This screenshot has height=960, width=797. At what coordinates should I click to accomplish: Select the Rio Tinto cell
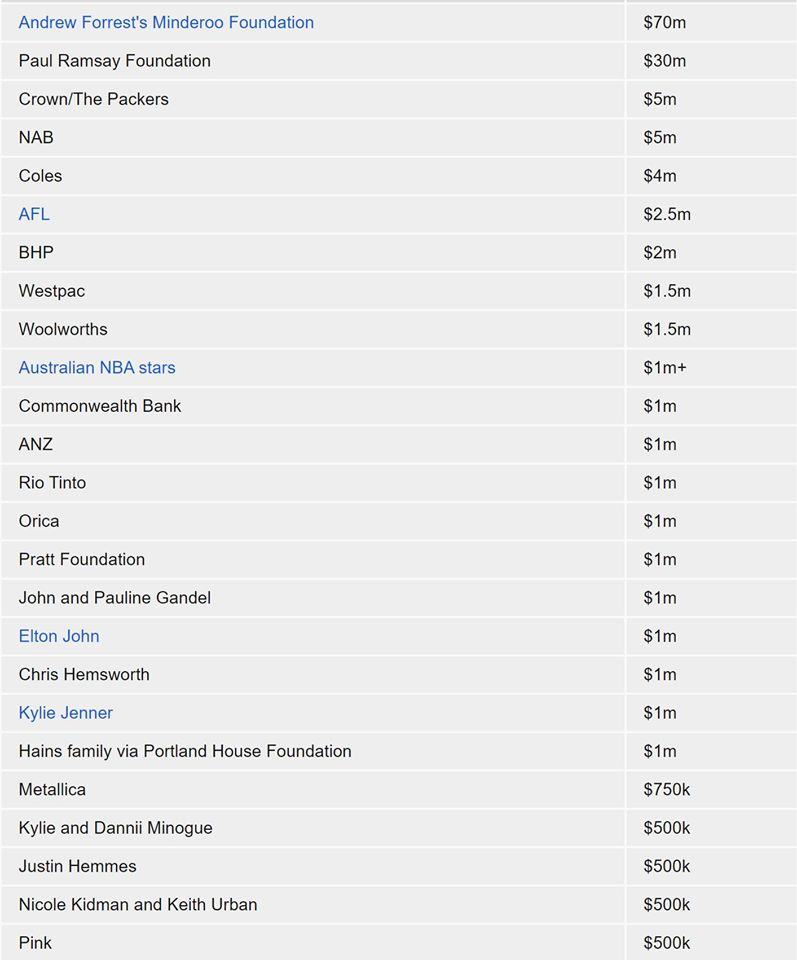52,482
